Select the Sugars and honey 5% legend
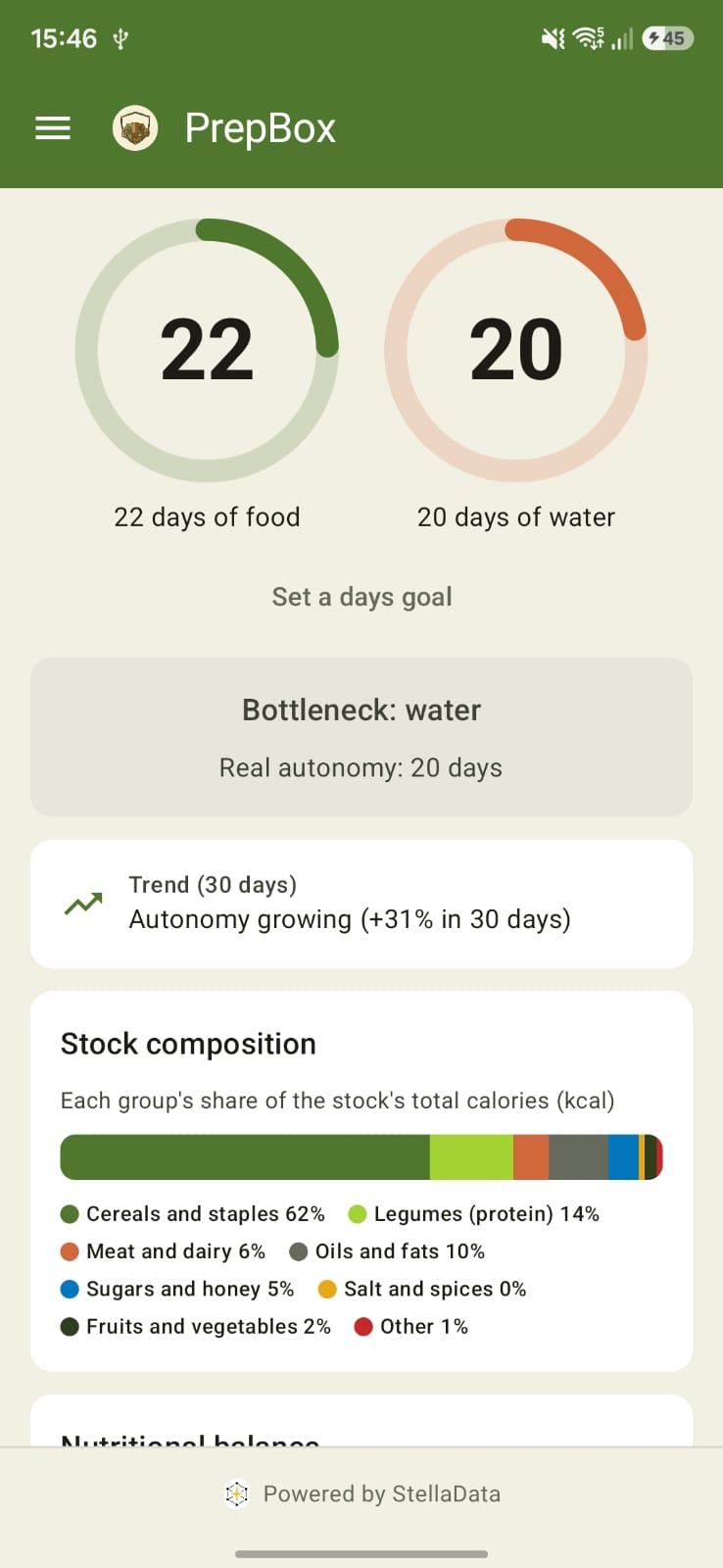The width and height of the screenshot is (723, 1568). tap(177, 1289)
